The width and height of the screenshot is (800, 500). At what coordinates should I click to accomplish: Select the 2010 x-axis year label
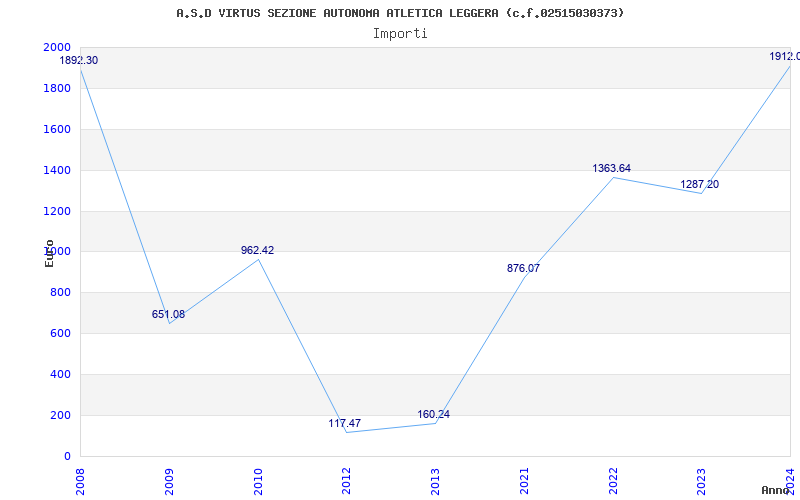click(258, 482)
